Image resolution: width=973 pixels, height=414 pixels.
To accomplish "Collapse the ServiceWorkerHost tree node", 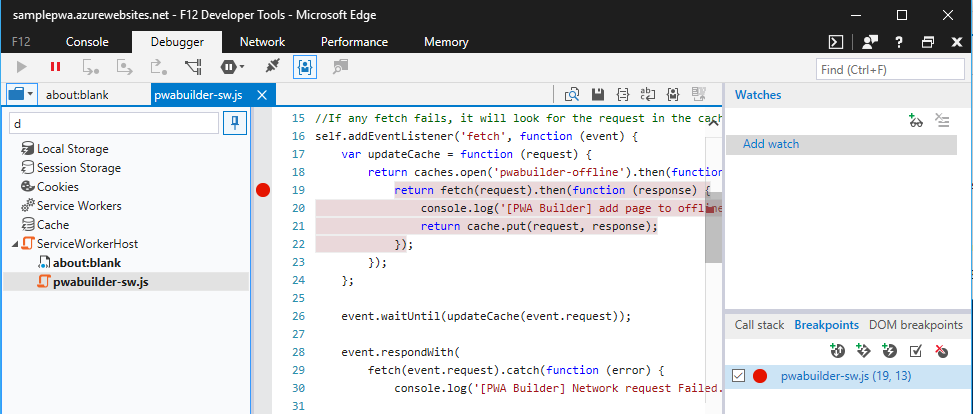I will [15, 244].
